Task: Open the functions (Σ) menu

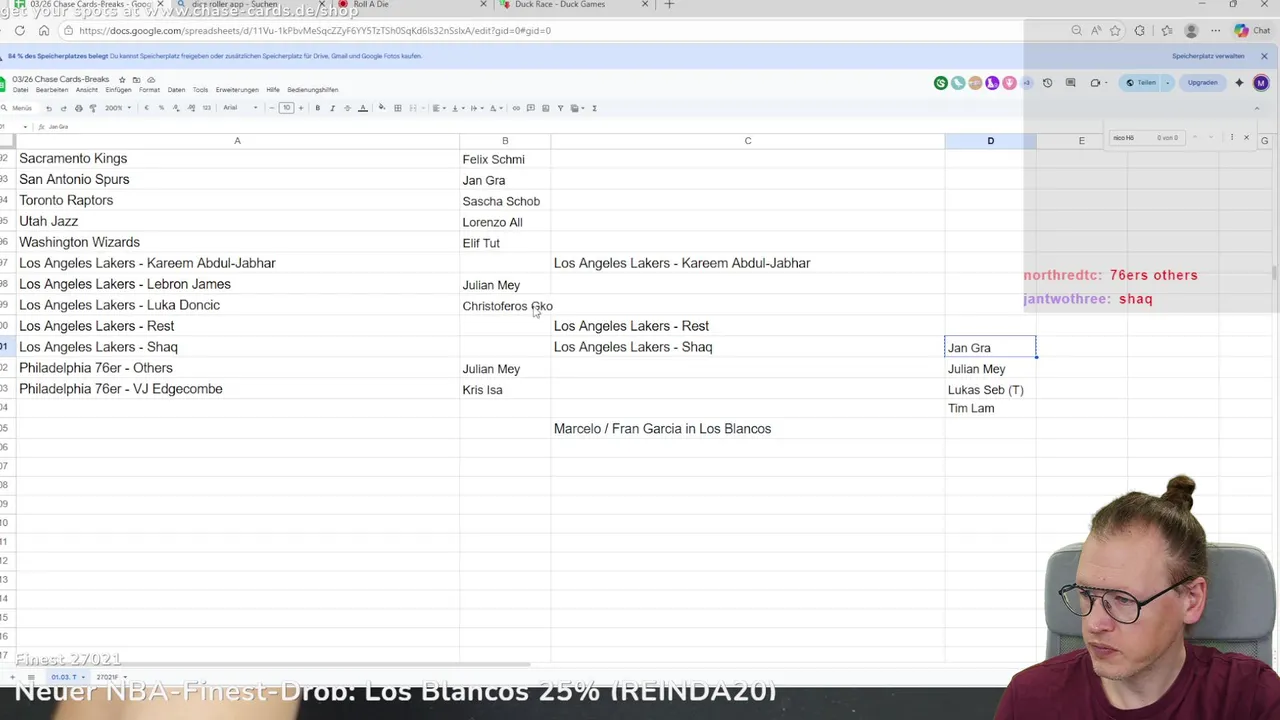Action: coord(594,108)
